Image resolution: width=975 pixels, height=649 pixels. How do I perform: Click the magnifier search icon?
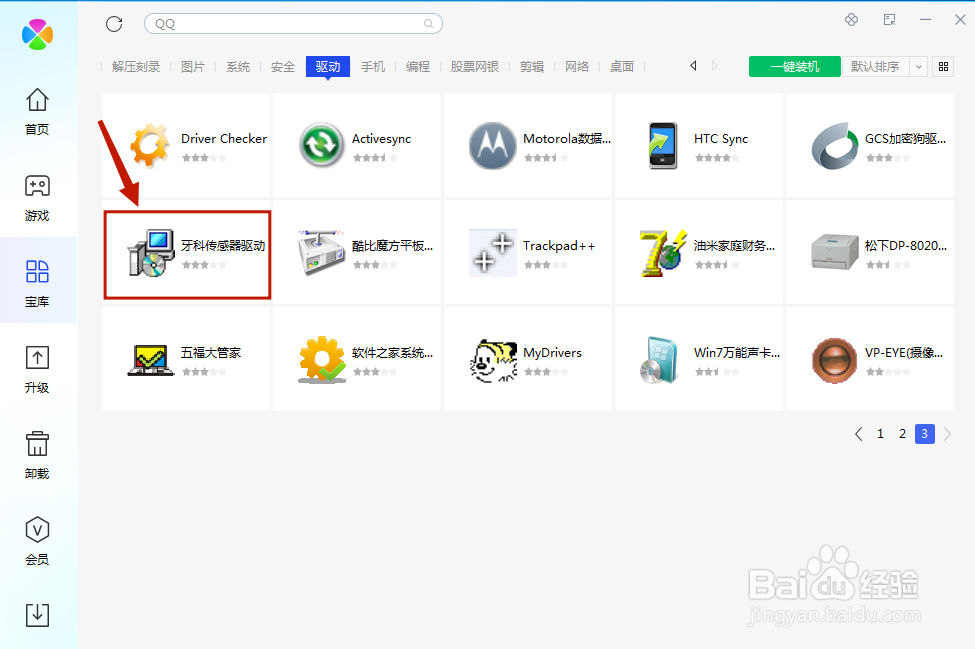pyautogui.click(x=428, y=24)
